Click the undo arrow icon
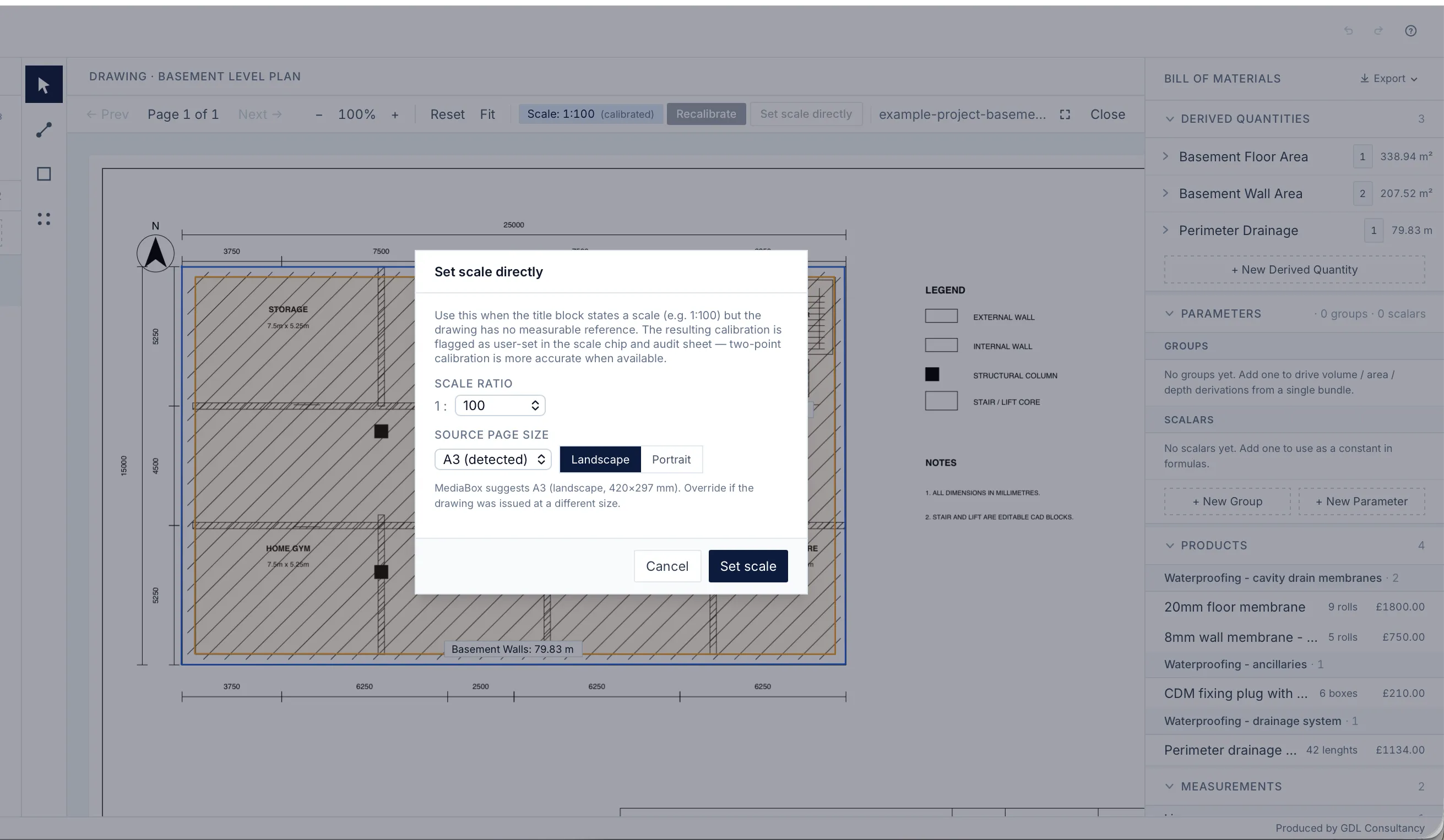 coord(1348,31)
